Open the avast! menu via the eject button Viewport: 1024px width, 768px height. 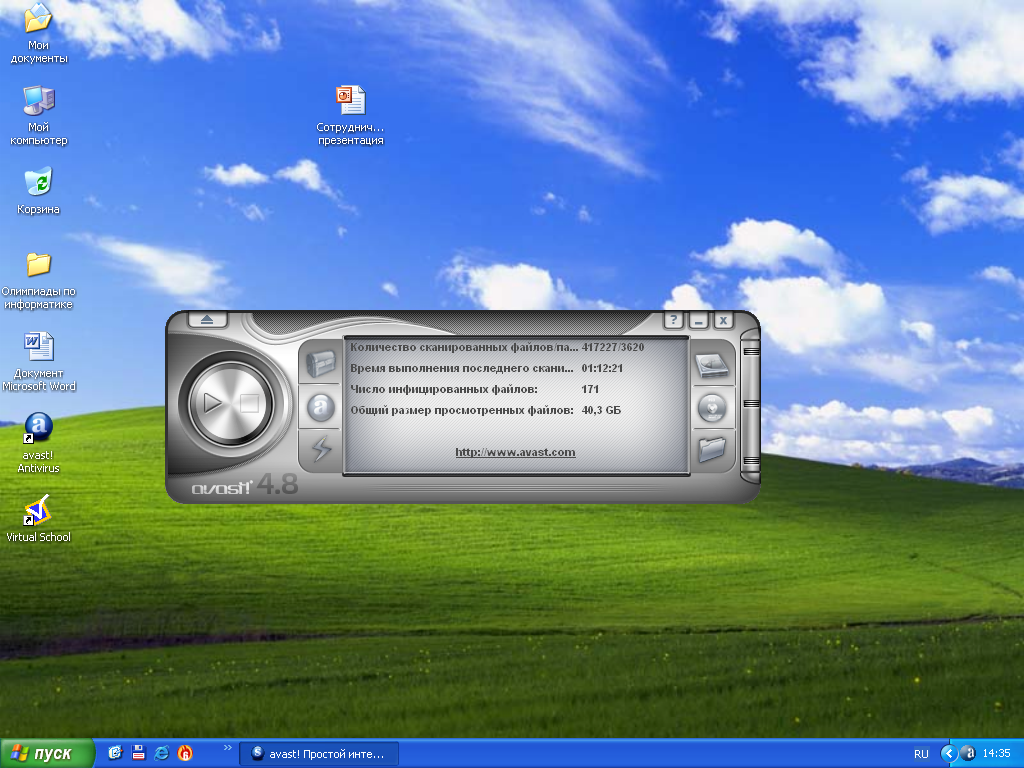click(x=207, y=320)
